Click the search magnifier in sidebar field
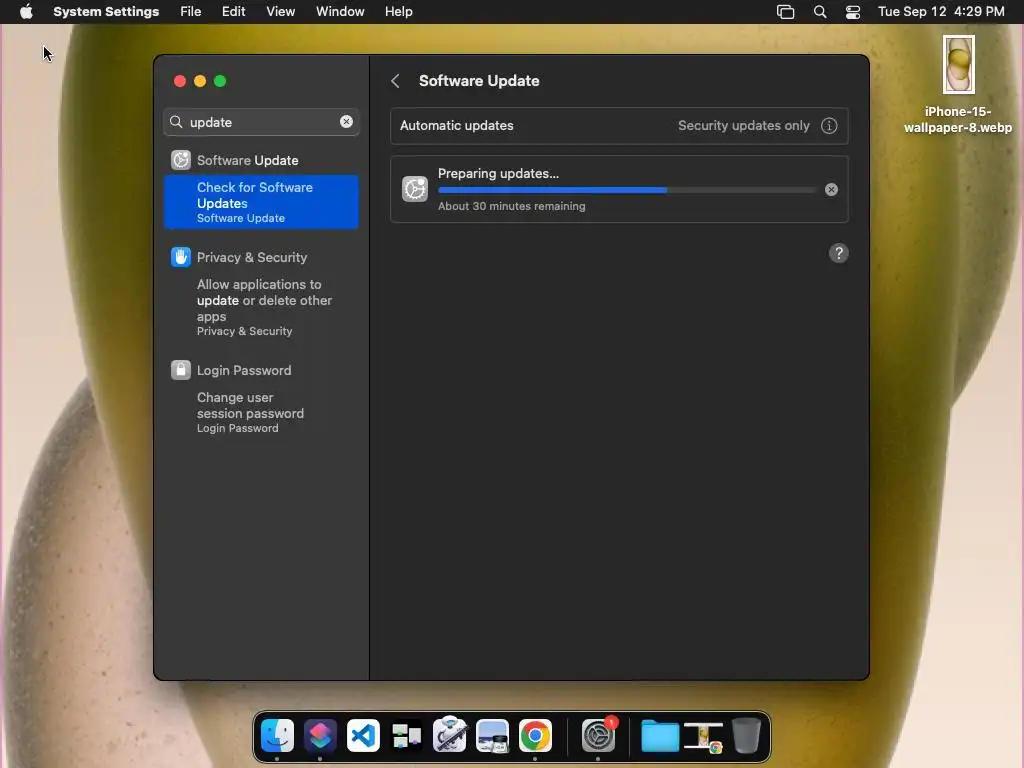The width and height of the screenshot is (1024, 768). click(x=176, y=122)
